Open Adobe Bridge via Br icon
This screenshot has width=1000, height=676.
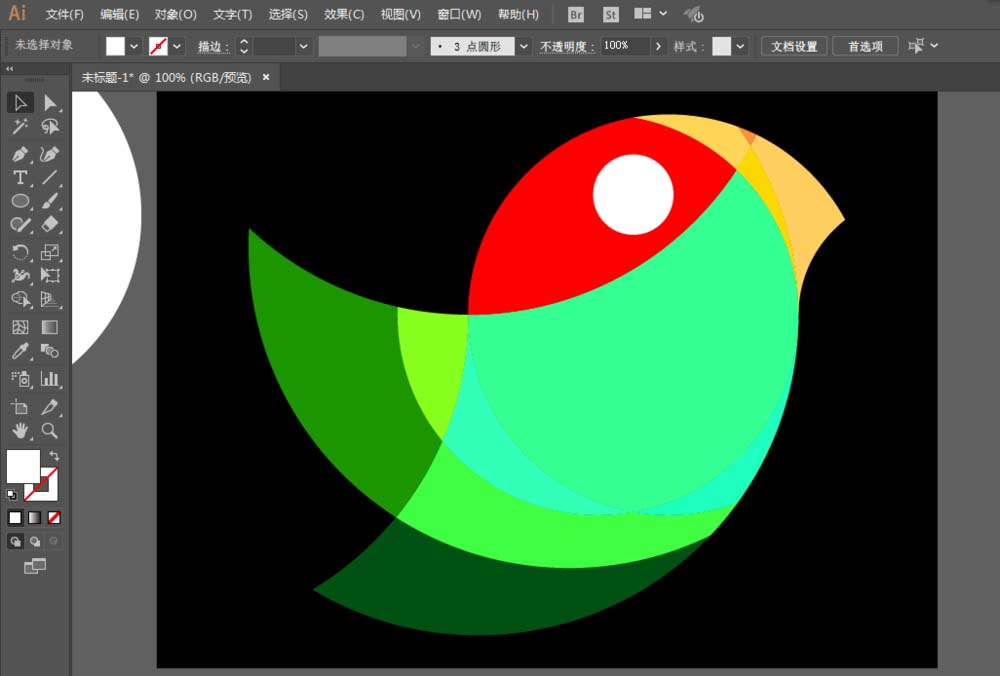coord(576,15)
